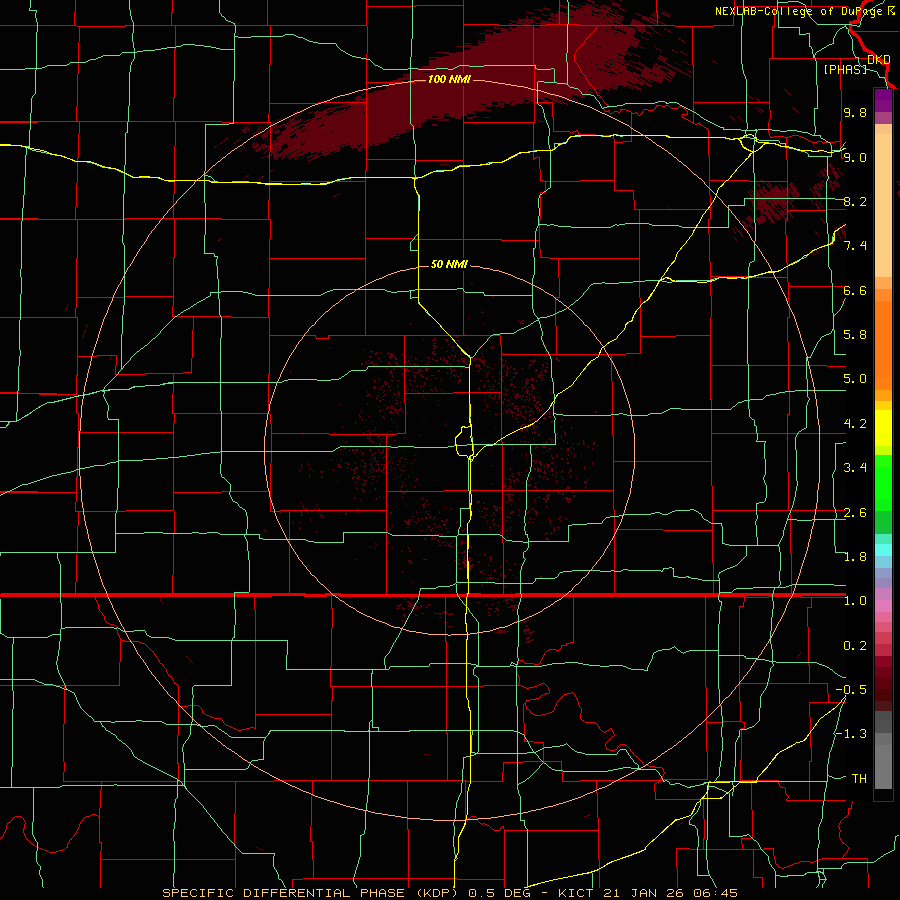Click the -0.5 value on the color scale
Screen dimensions: 900x900
[x=851, y=690]
